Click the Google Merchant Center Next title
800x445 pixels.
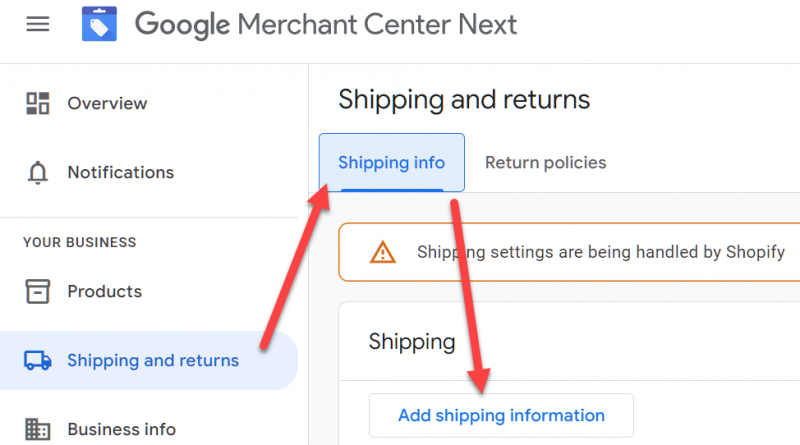tap(326, 24)
